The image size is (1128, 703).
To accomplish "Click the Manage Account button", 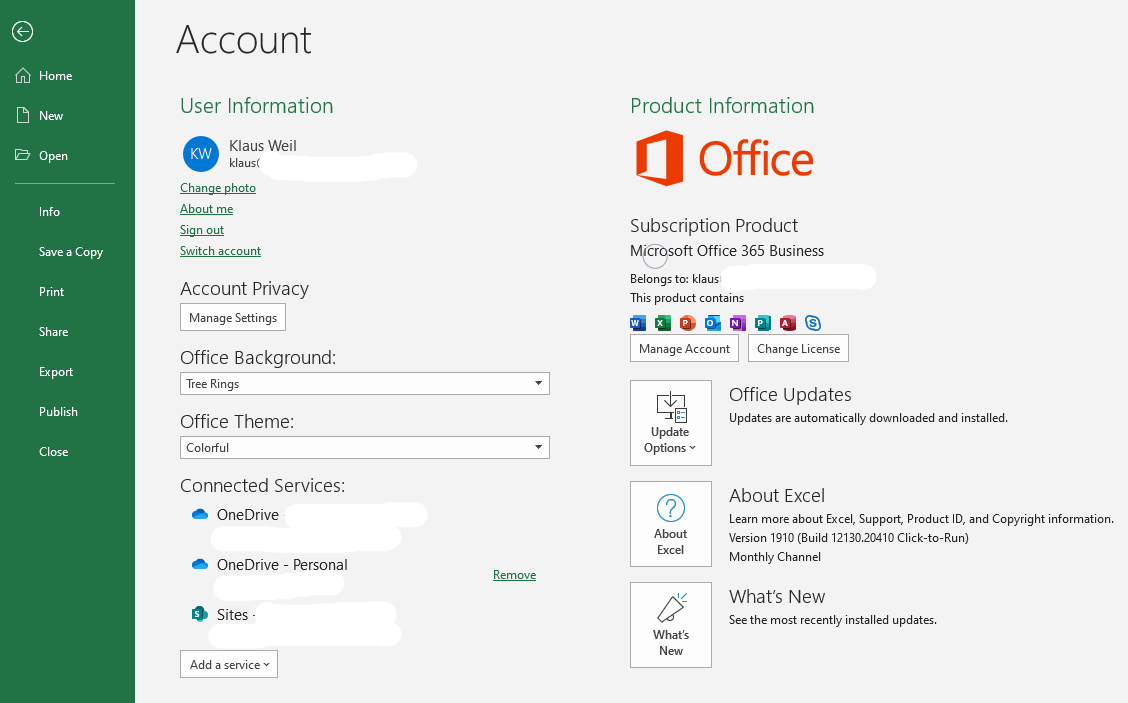I will coord(684,348).
